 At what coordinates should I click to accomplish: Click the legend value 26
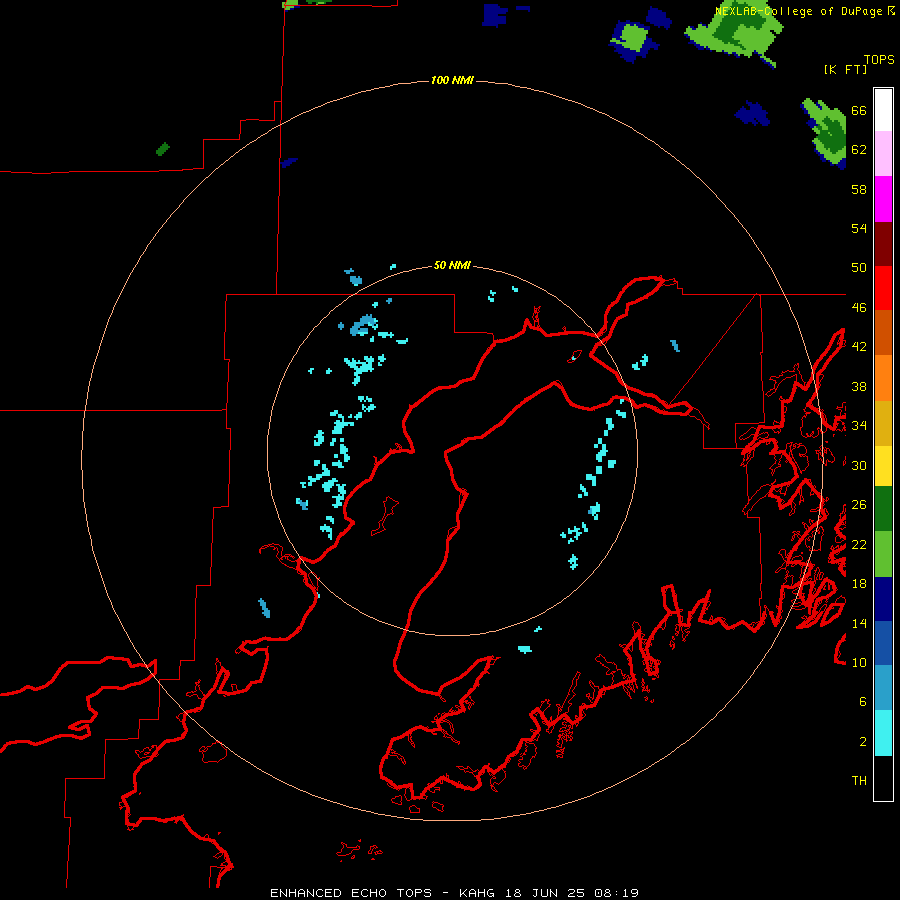click(859, 505)
